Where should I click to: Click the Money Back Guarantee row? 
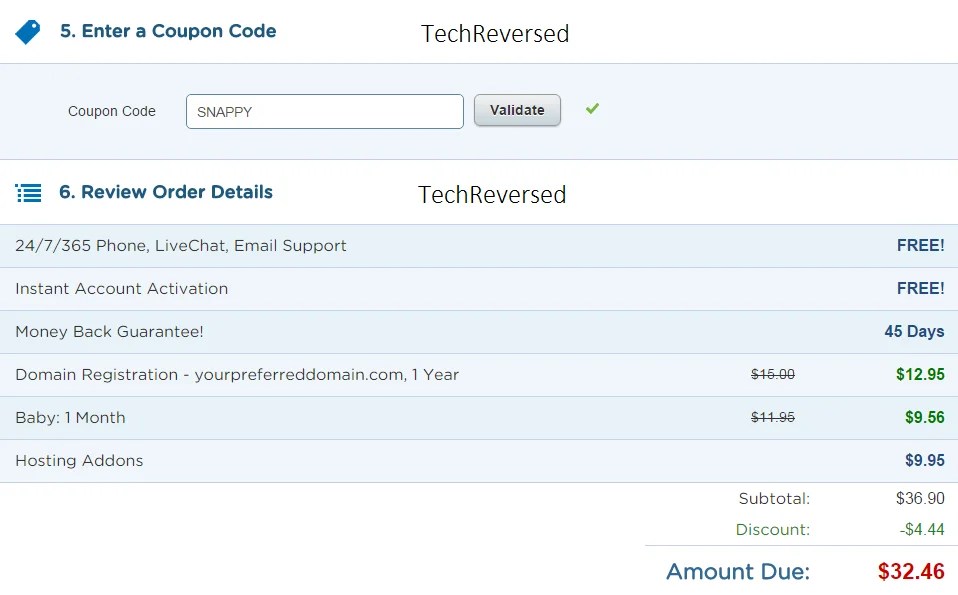click(x=479, y=331)
